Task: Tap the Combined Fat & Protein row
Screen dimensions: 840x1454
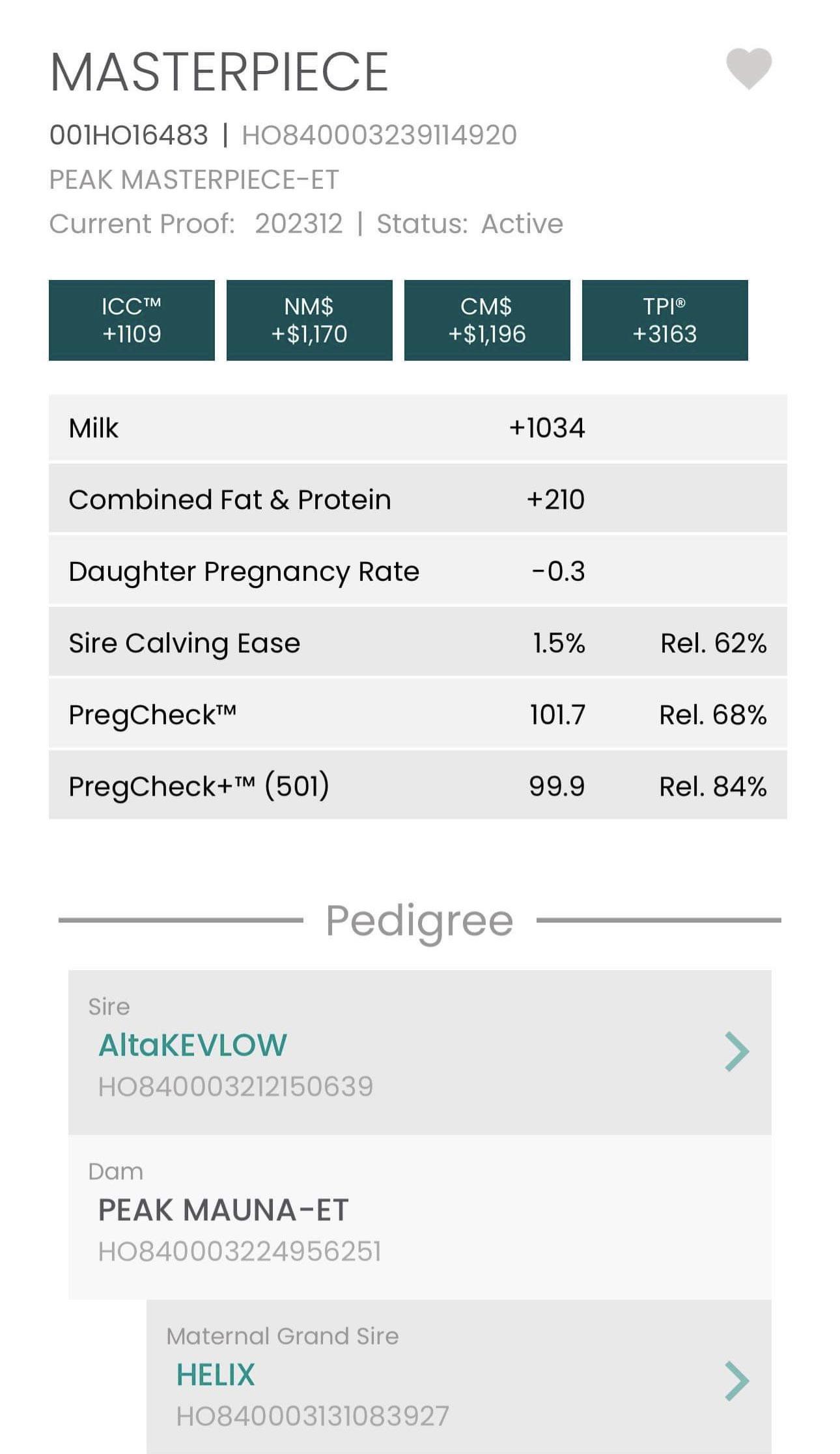Action: pyautogui.click(x=417, y=499)
